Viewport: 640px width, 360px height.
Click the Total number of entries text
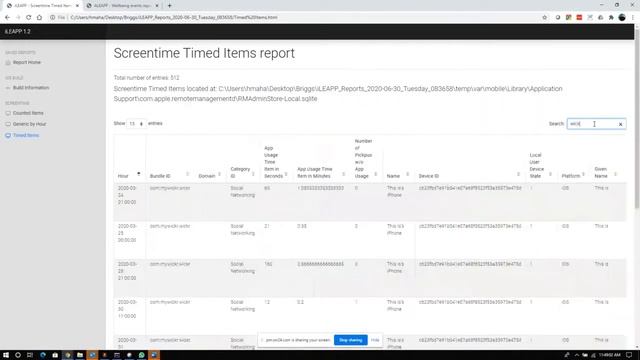point(147,78)
